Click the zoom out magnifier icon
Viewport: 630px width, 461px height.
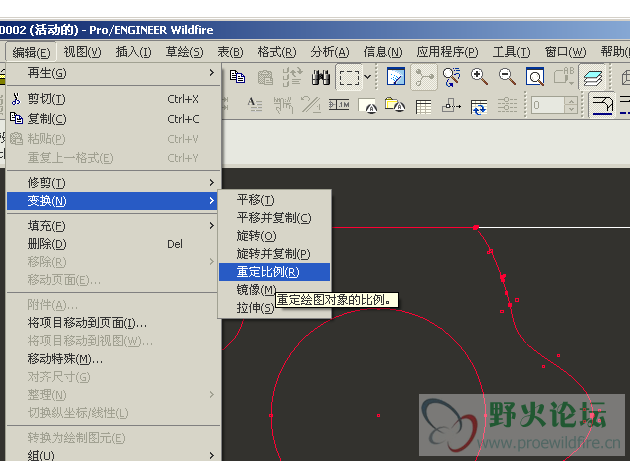point(507,76)
